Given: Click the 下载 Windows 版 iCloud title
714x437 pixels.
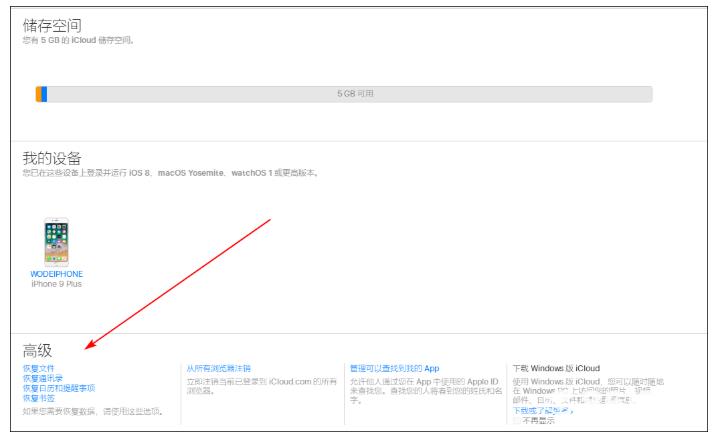Looking at the screenshot, I should (x=556, y=368).
